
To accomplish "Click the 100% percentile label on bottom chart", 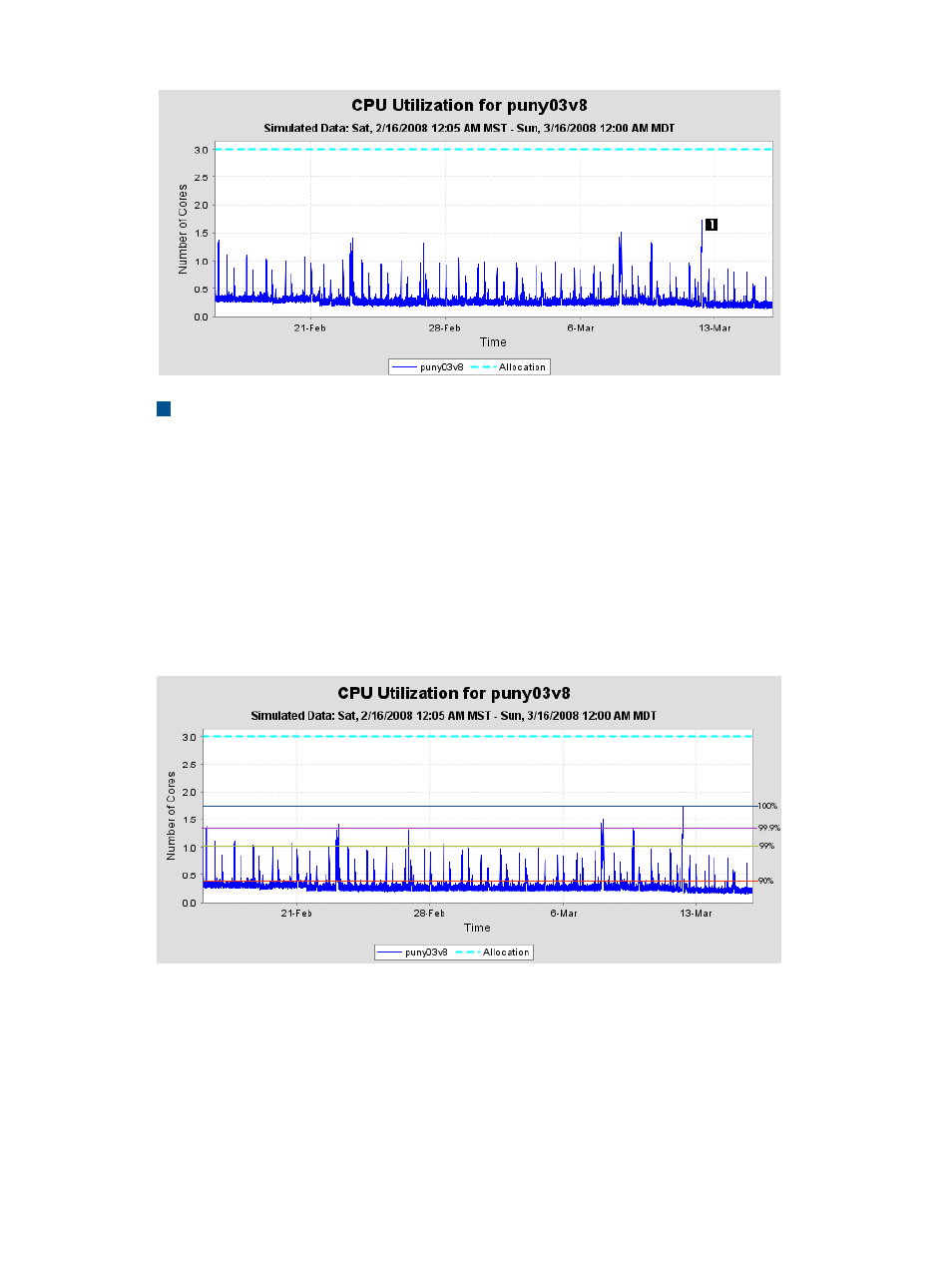I will tap(766, 806).
